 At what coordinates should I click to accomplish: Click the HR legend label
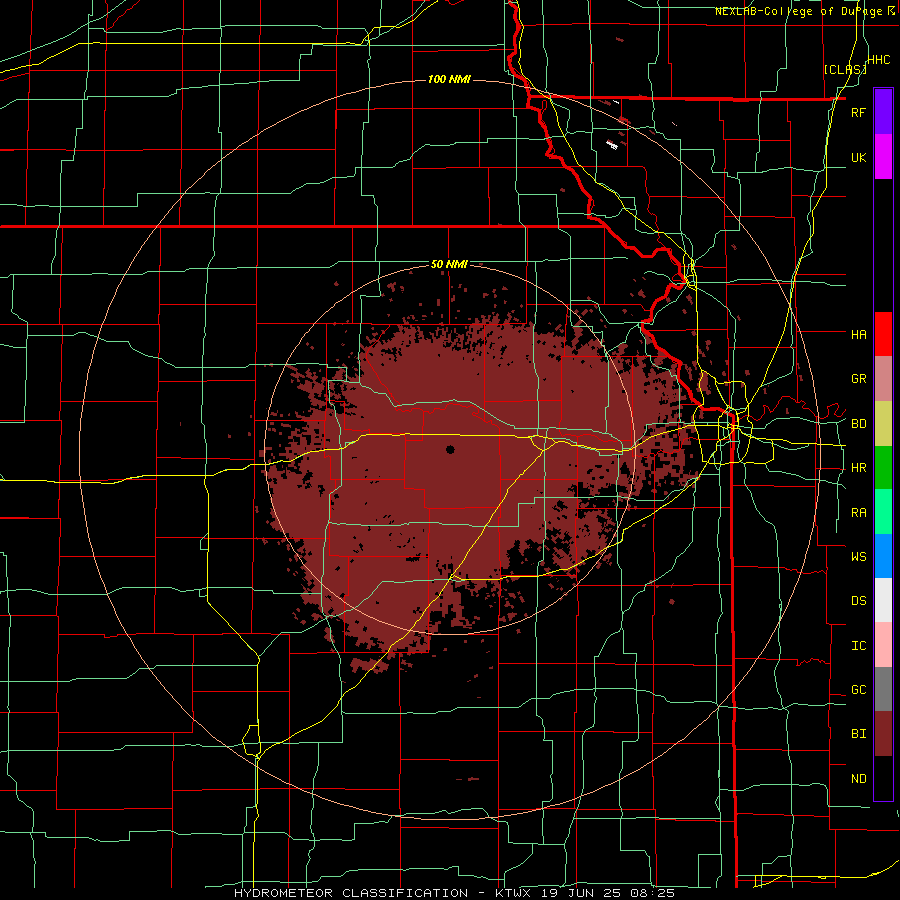pyautogui.click(x=858, y=468)
